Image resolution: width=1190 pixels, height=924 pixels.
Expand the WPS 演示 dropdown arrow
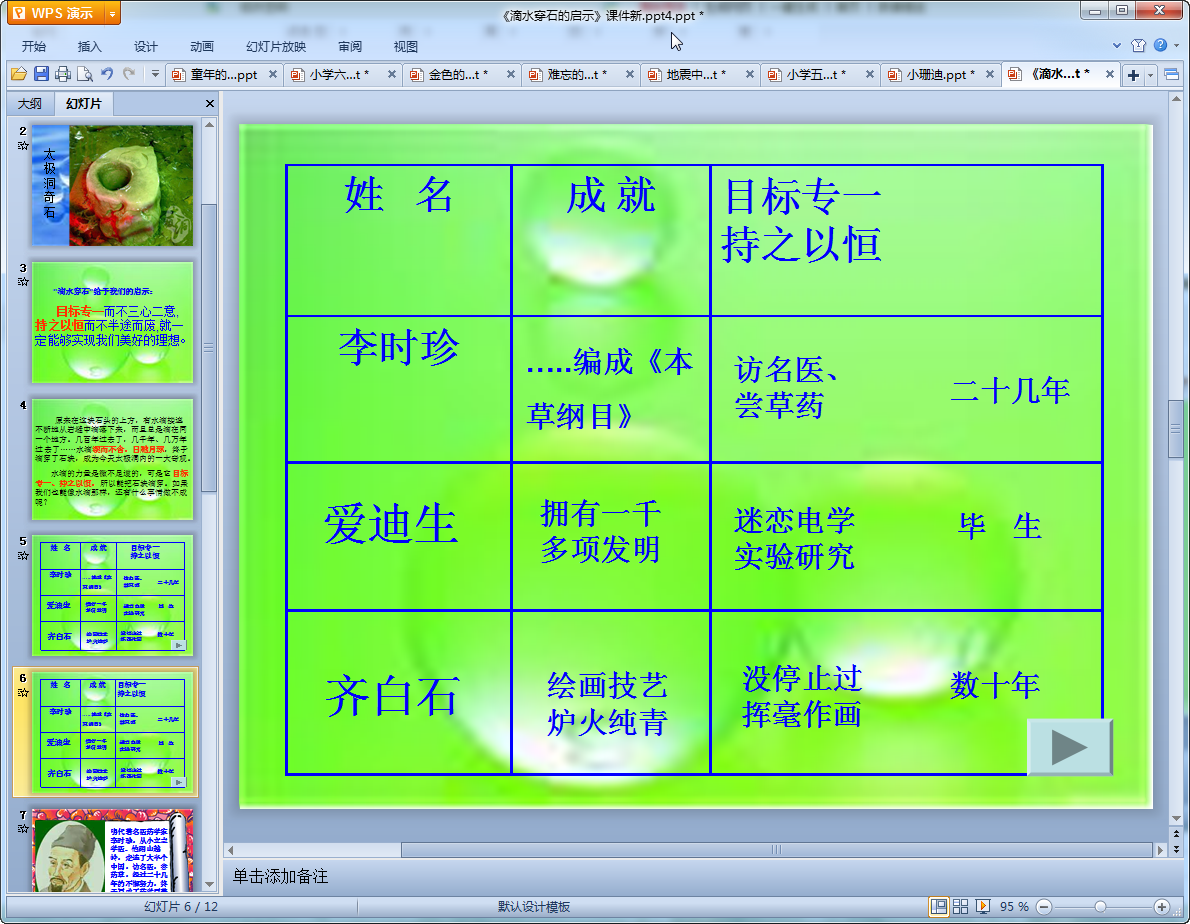coord(113,13)
